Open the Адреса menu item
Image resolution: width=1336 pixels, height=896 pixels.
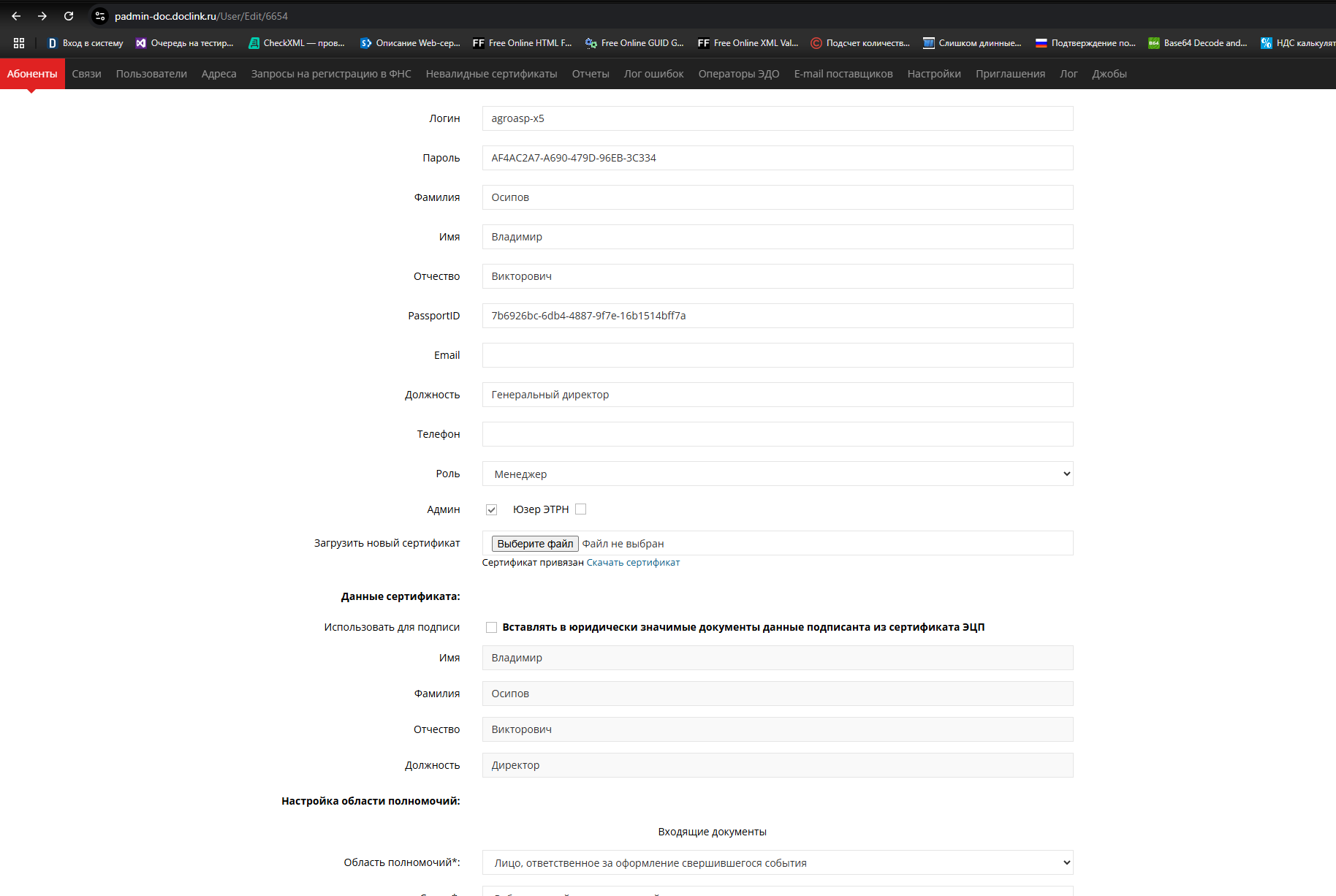pos(219,74)
